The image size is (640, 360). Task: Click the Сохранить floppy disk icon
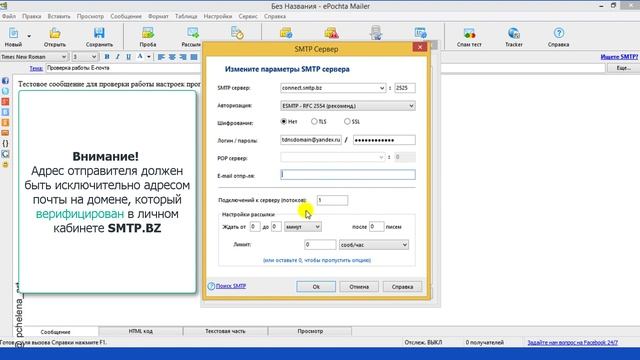(99, 33)
